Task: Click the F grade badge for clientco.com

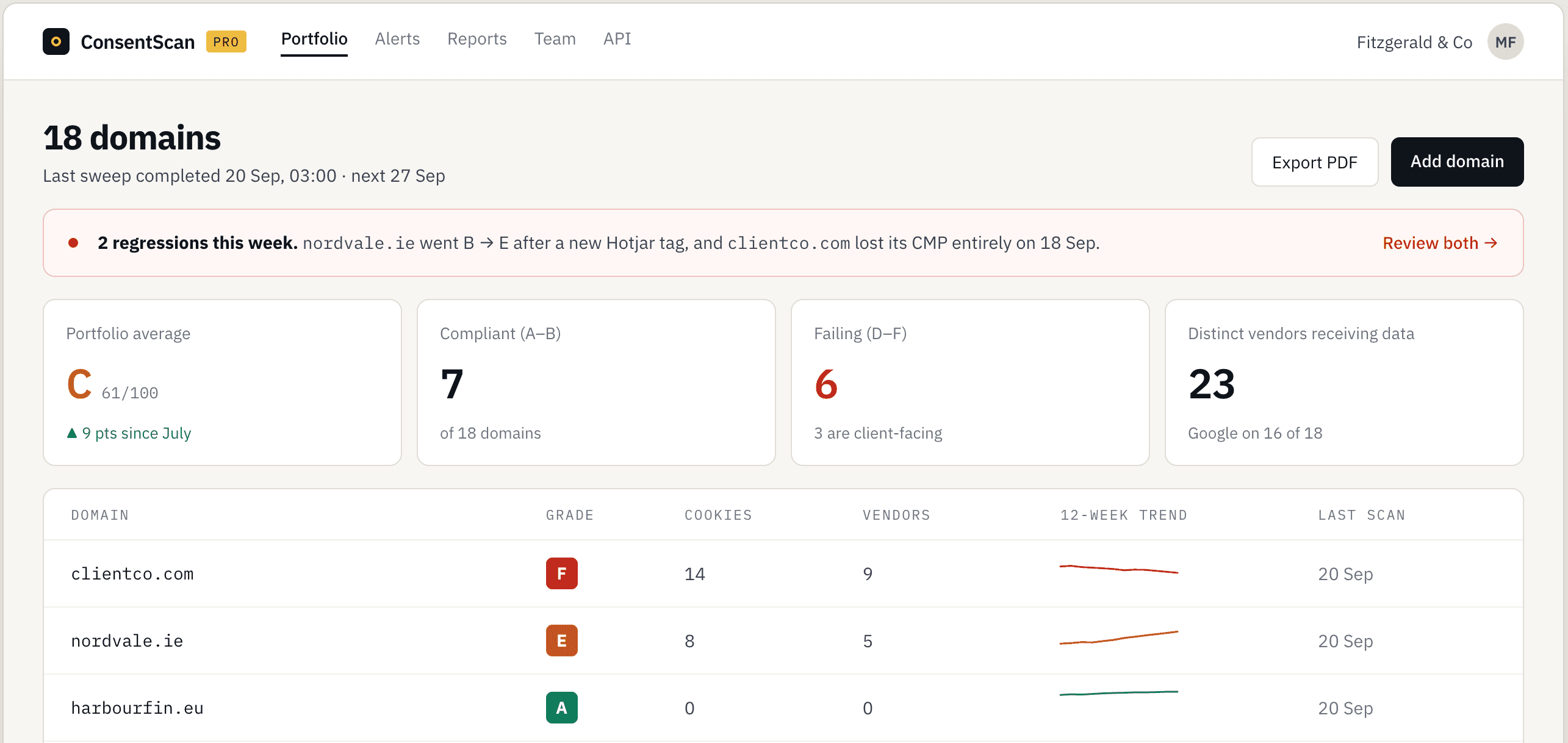Action: (x=562, y=573)
